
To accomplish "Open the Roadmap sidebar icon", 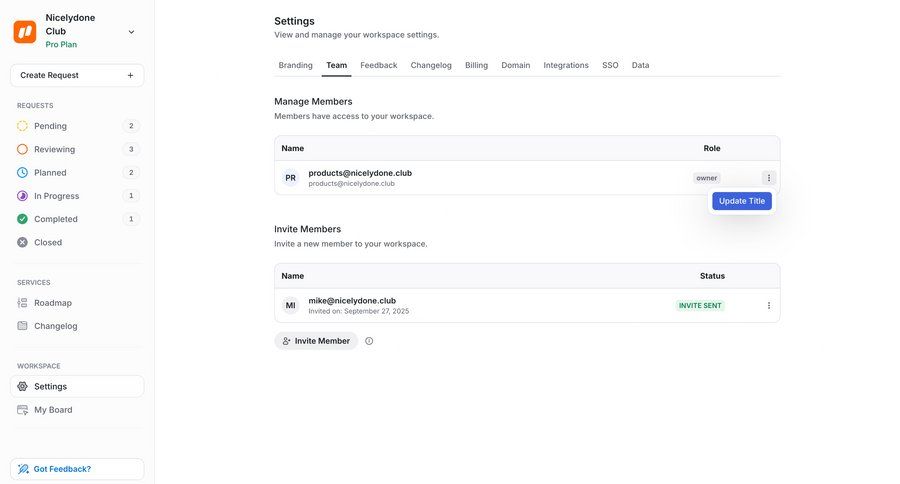I will click(x=23, y=303).
